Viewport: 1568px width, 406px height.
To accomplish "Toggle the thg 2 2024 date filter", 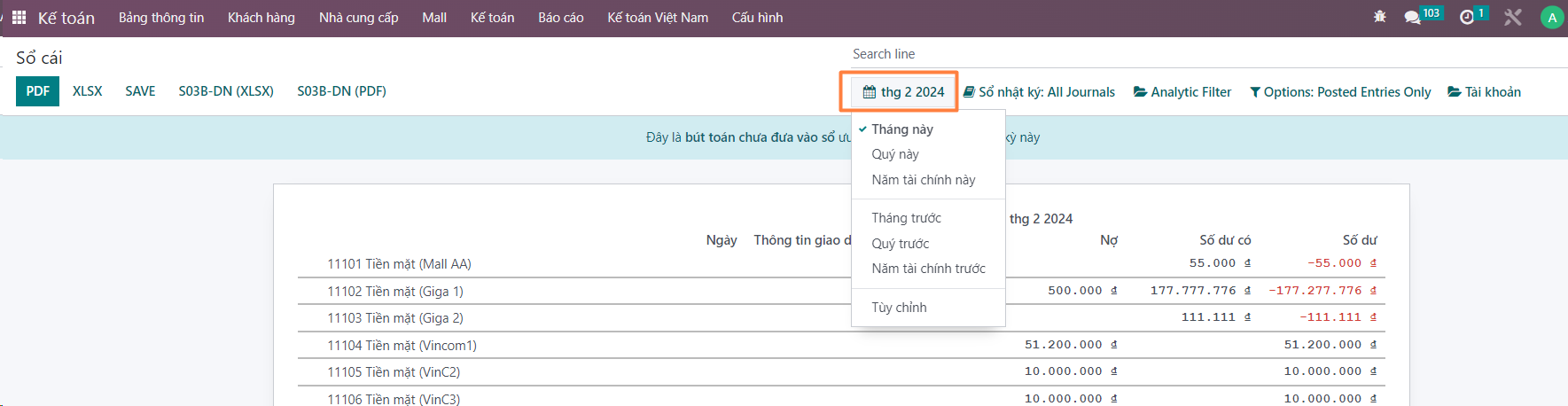I will pyautogui.click(x=904, y=92).
